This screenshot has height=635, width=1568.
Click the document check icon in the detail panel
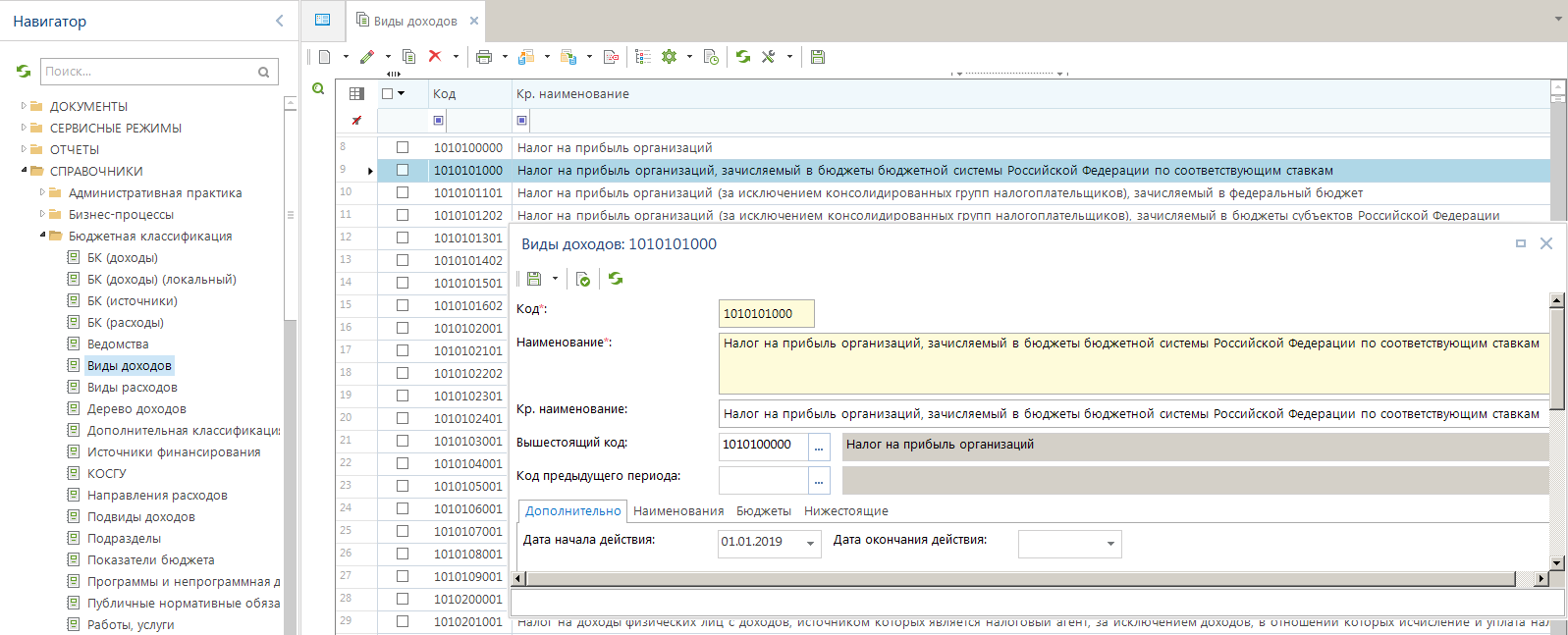583,279
